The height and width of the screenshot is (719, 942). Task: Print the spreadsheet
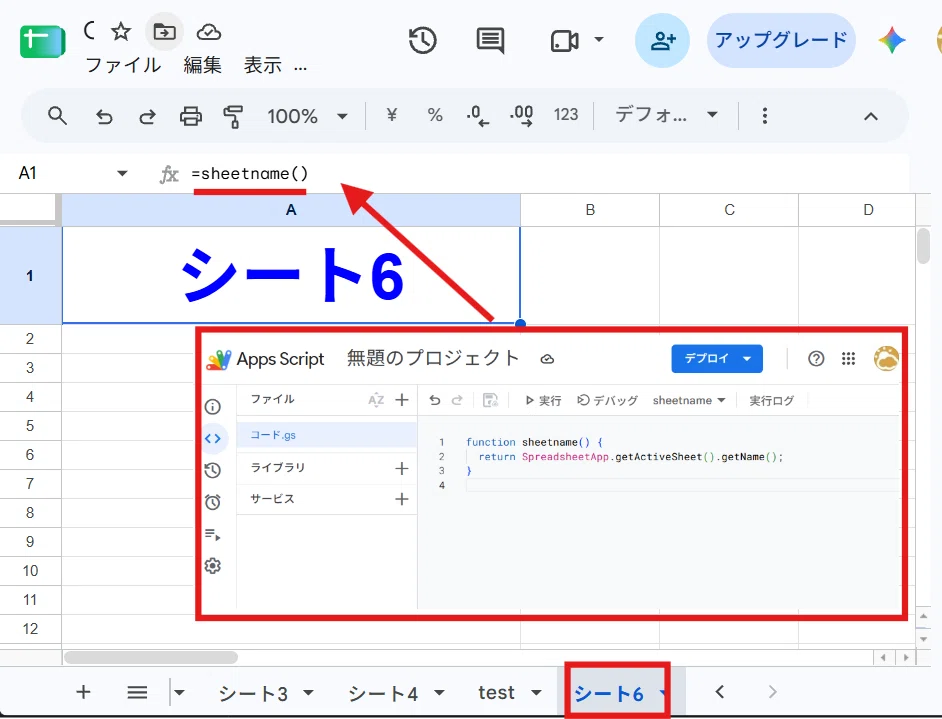[x=190, y=116]
